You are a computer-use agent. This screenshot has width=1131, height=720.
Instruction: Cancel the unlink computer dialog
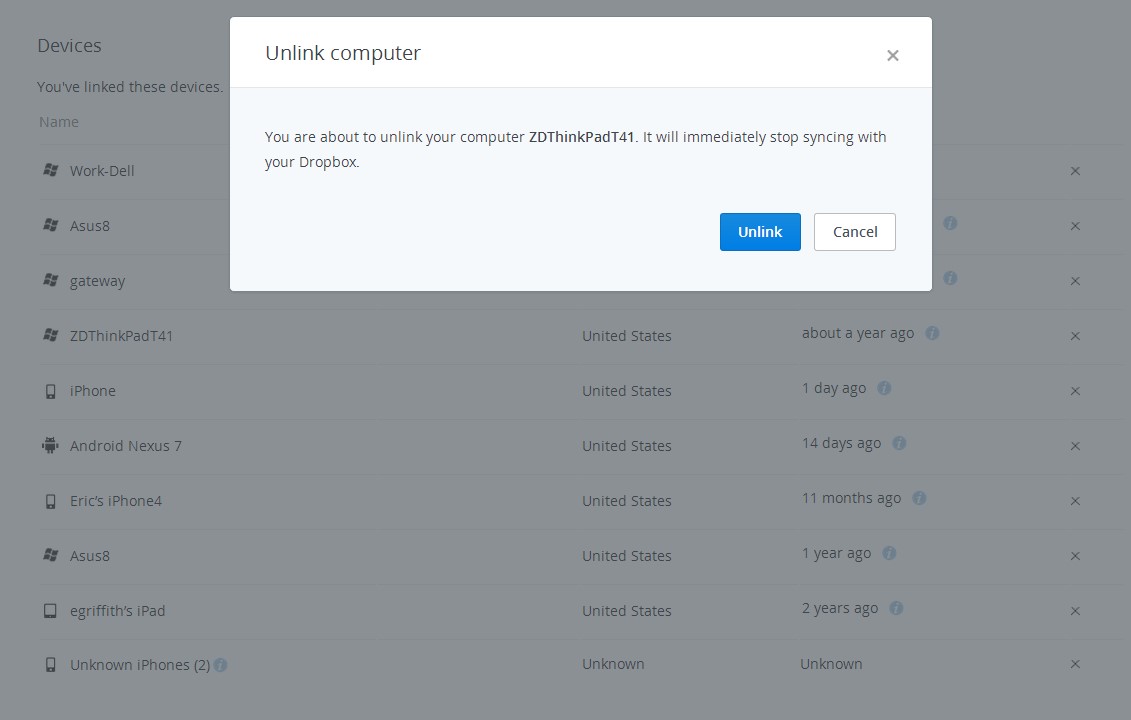click(855, 232)
